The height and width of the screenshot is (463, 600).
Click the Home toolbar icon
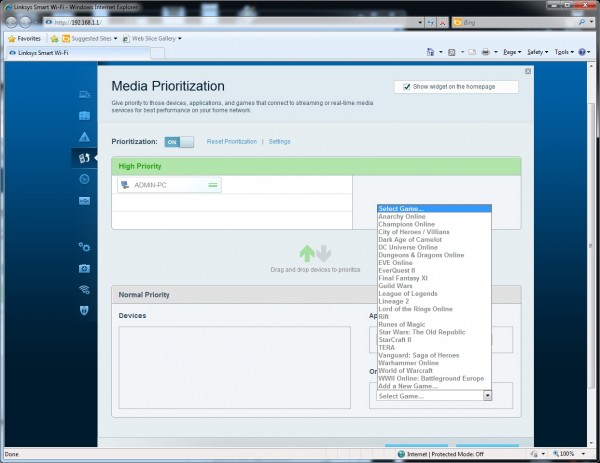(x=430, y=52)
